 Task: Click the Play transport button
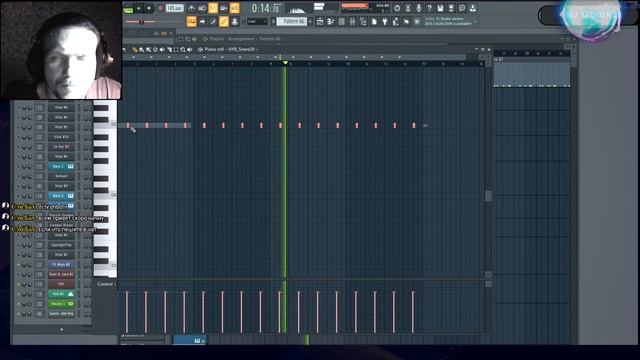139,8
